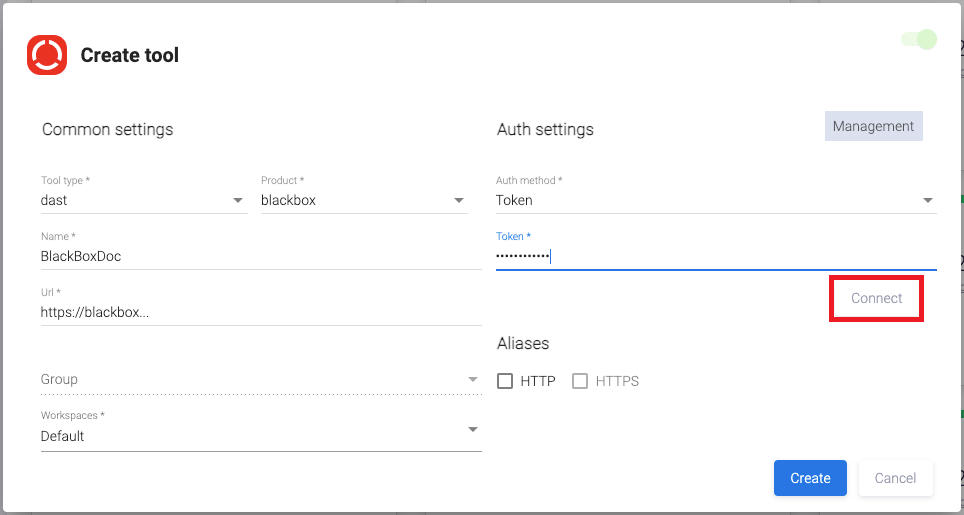
Task: Open the Workspaces dropdown set to Default
Action: tap(260, 436)
